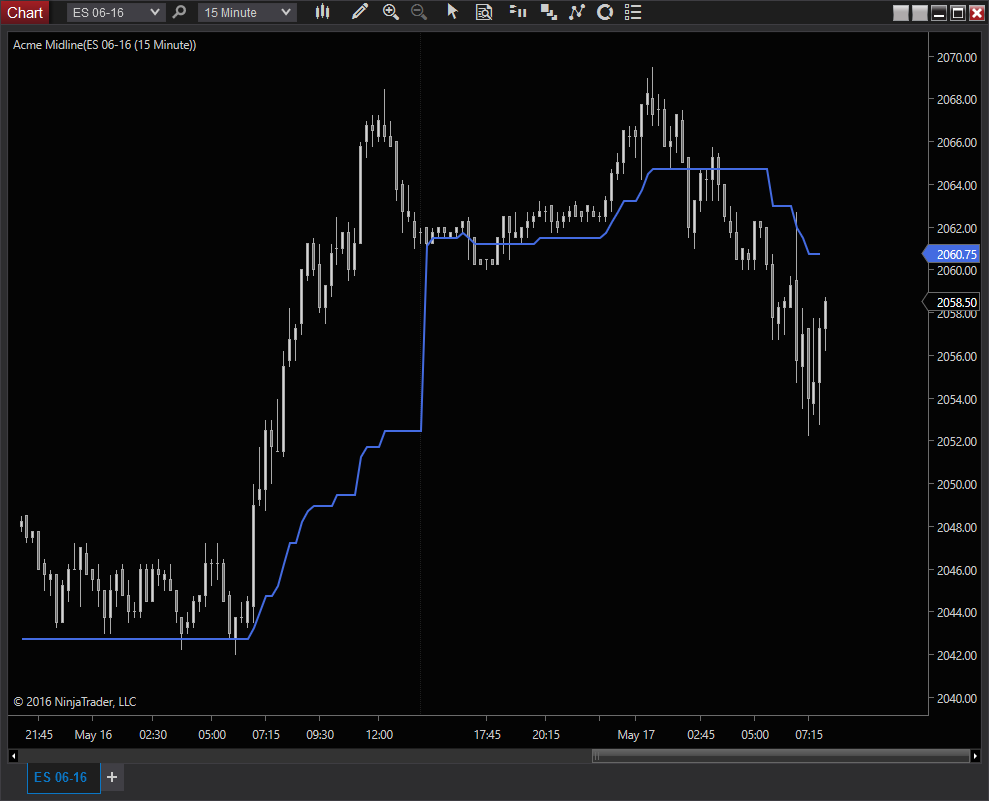
Task: Open the Data Box icon
Action: tap(484, 12)
